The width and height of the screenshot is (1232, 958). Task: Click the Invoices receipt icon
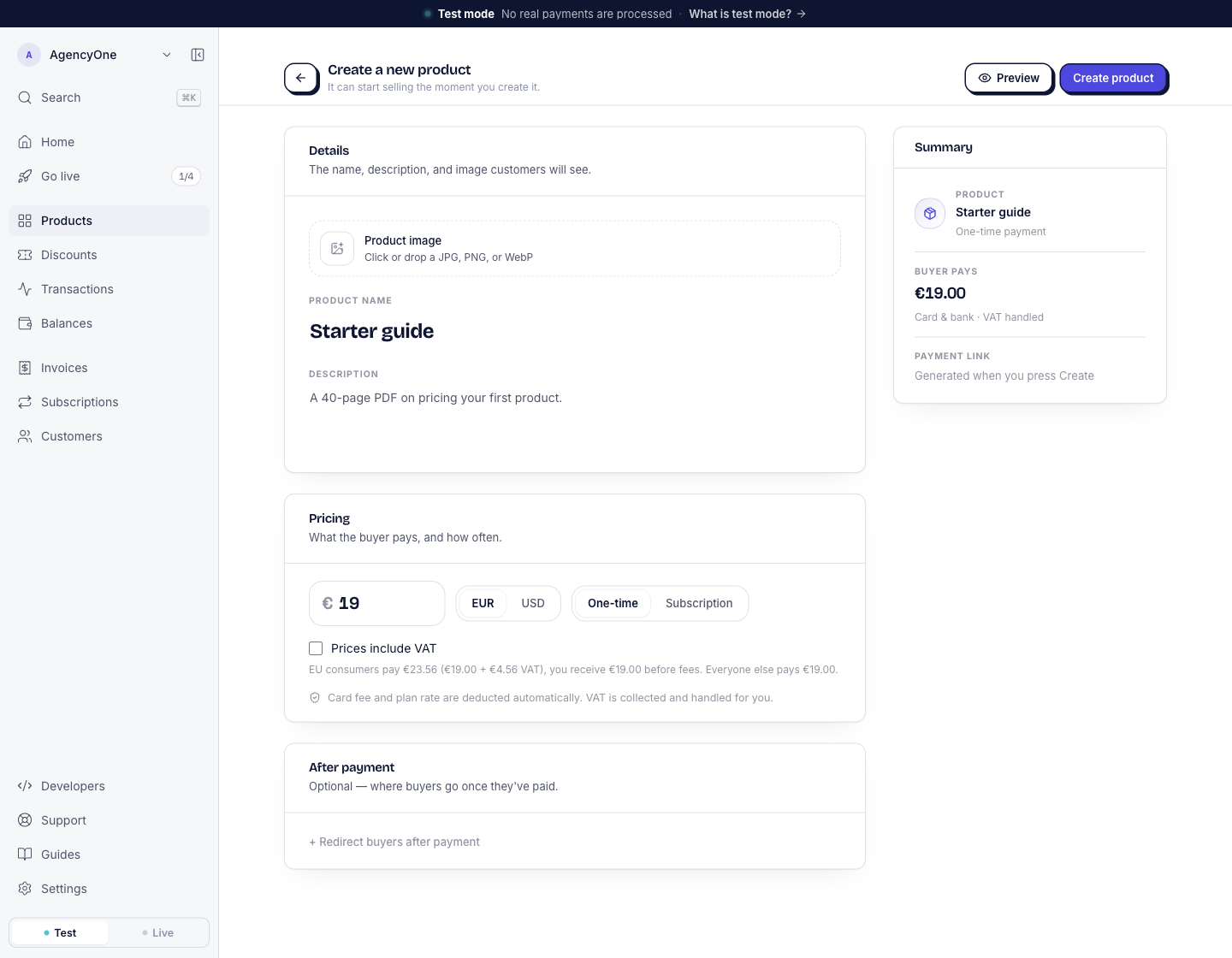(25, 368)
